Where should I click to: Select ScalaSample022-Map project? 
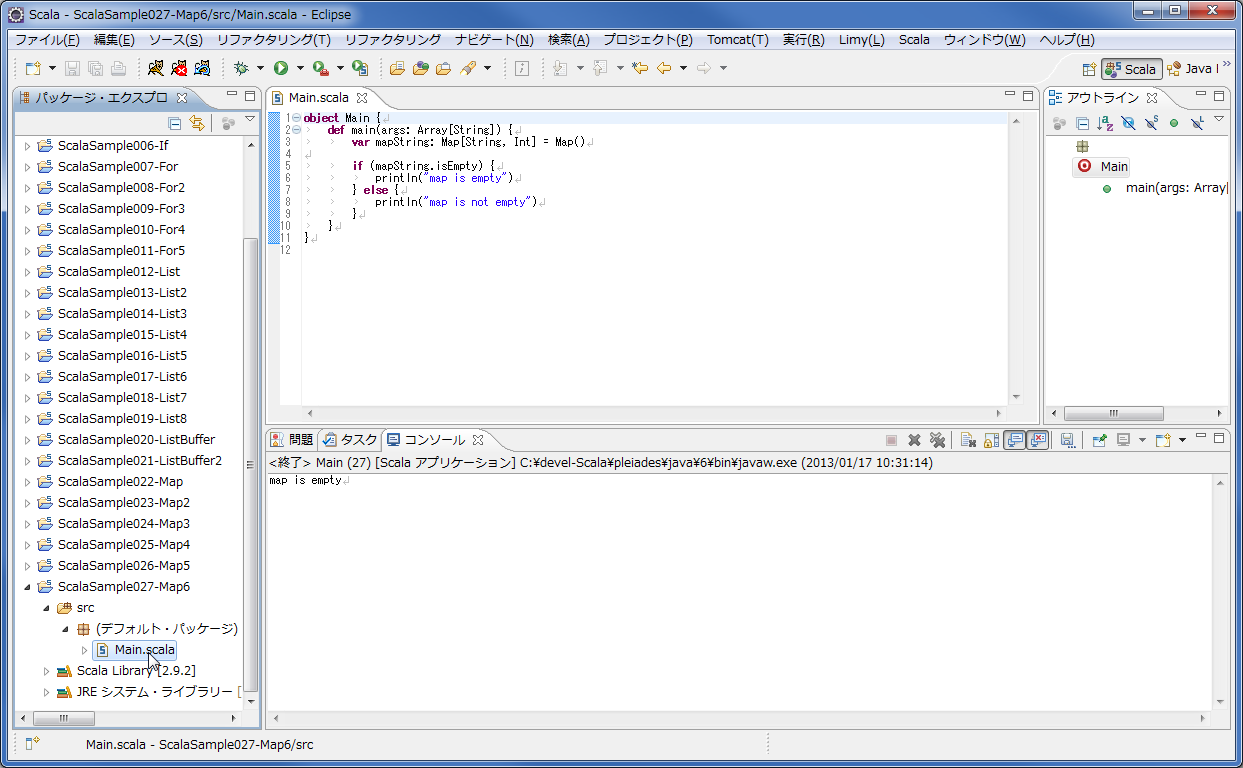120,482
